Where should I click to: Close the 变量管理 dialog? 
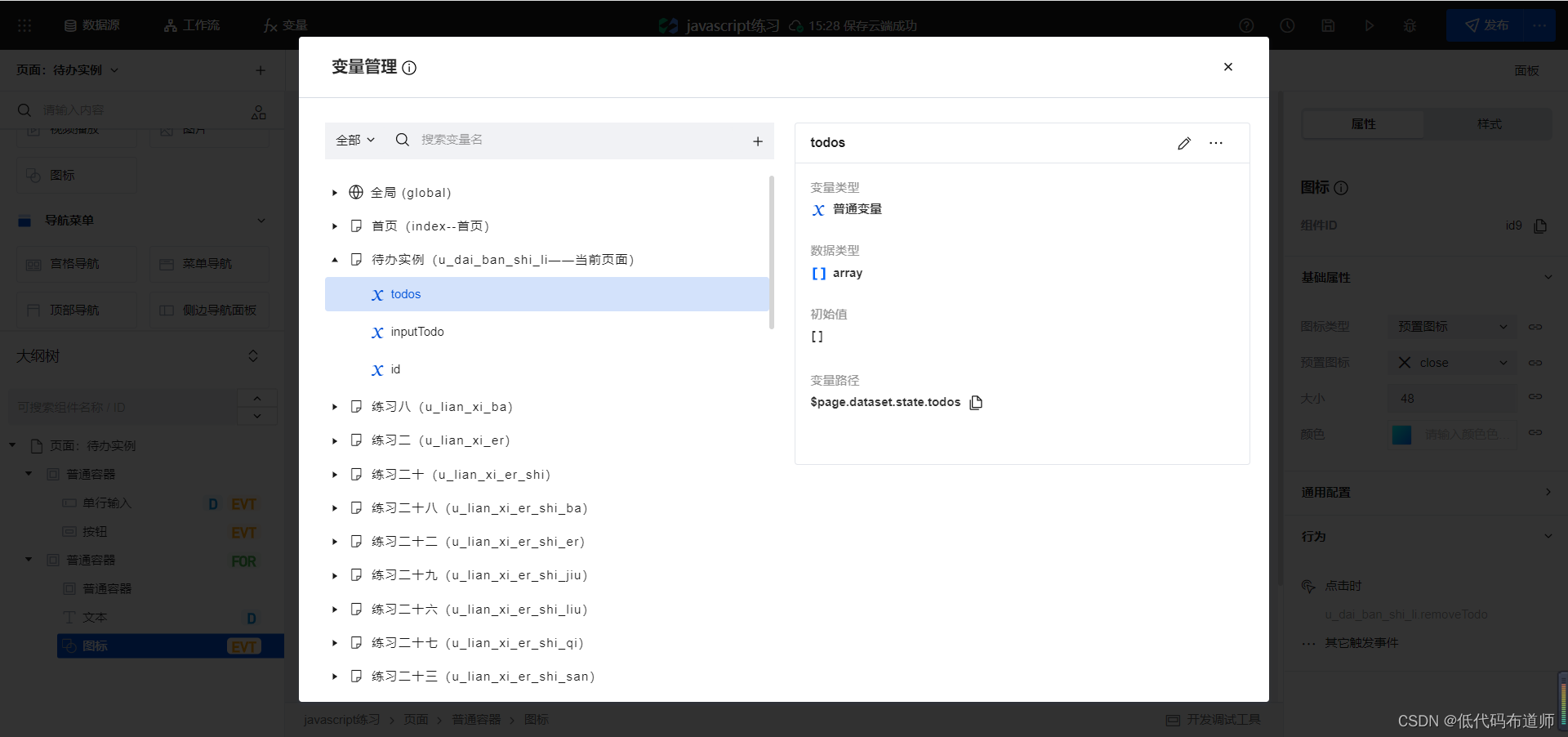pos(1227,67)
